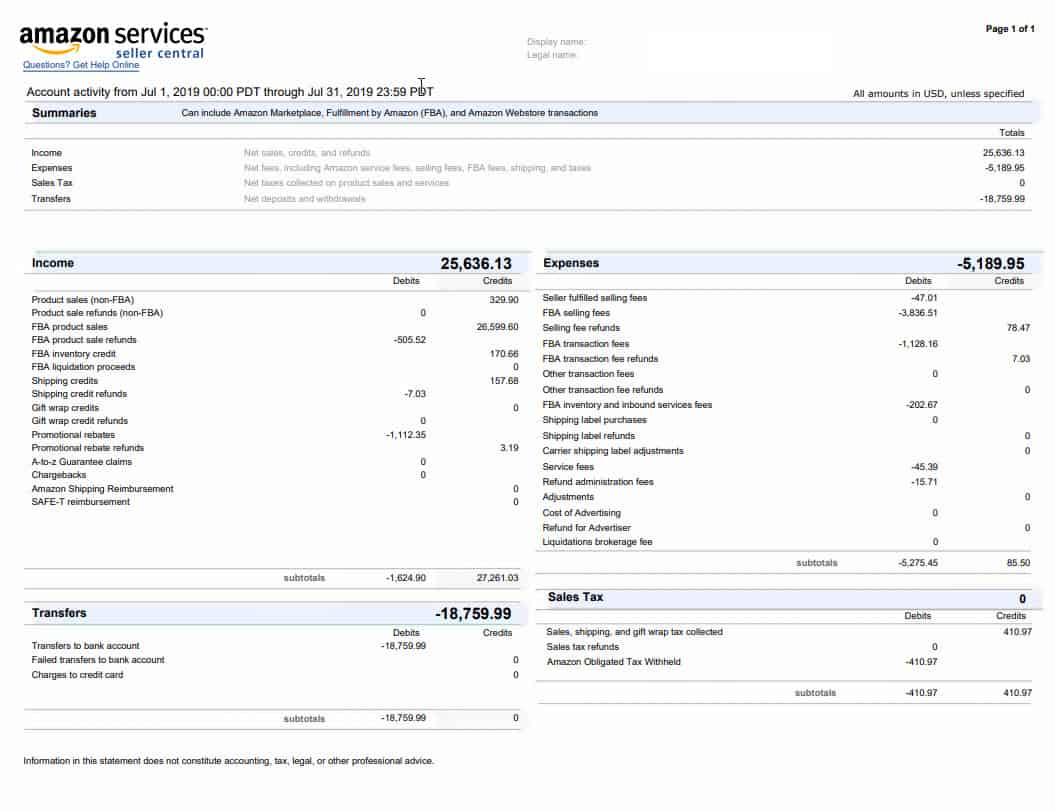Click the Summaries section header
Screen dimensions: 1055x811
pyautogui.click(x=64, y=113)
